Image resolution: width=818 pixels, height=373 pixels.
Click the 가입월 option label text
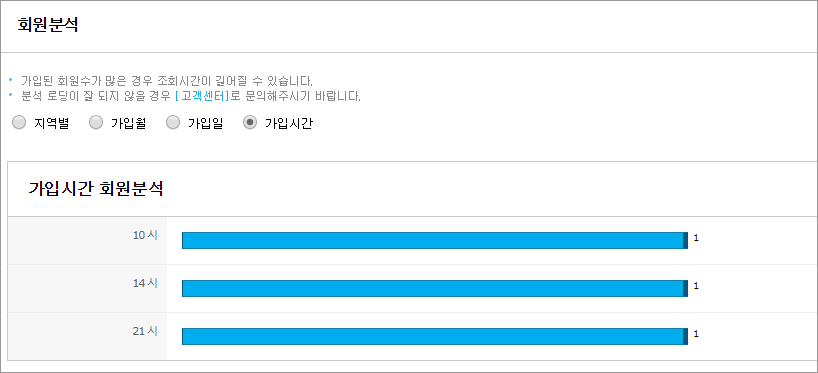(x=128, y=124)
